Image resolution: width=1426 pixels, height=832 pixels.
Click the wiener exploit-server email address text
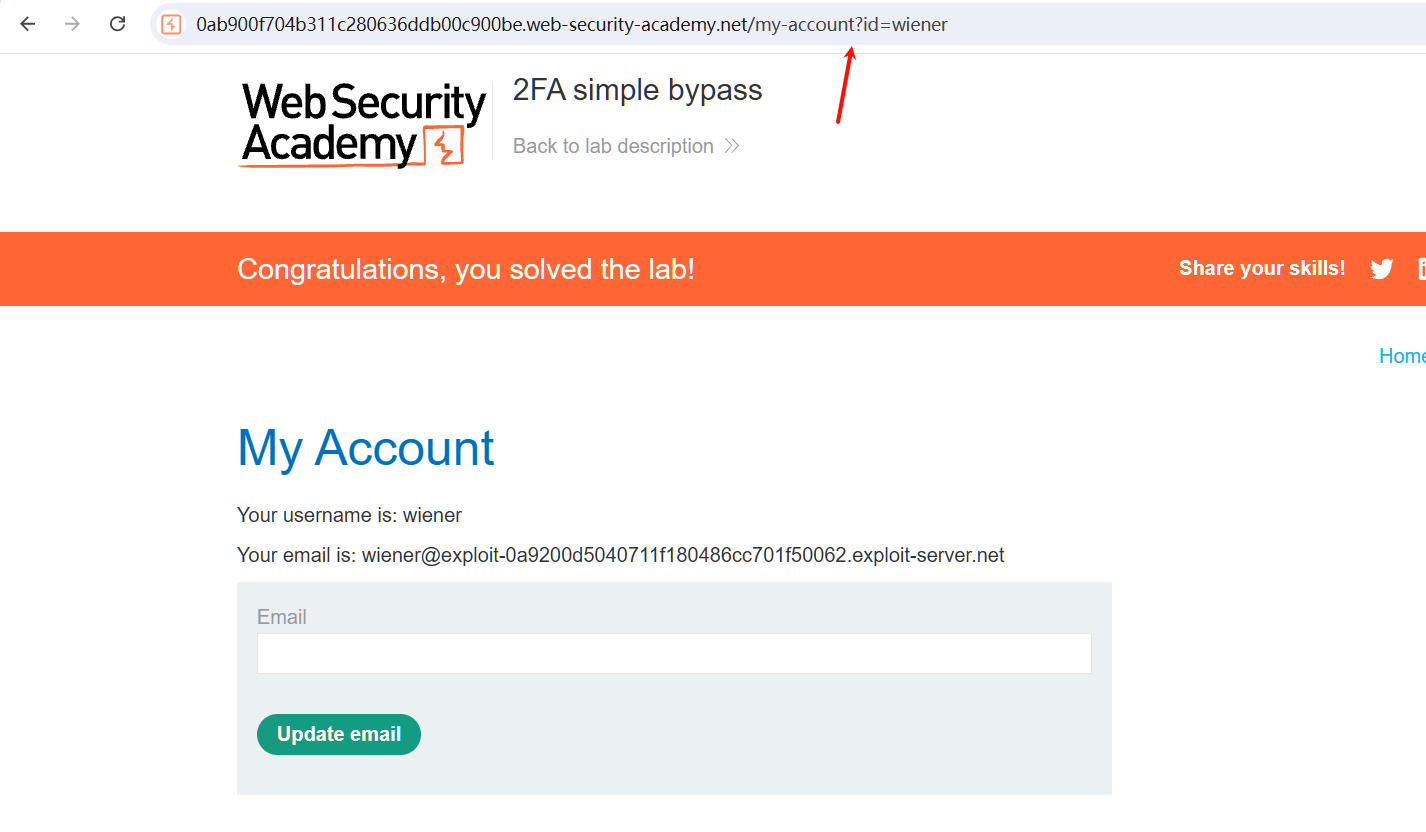point(682,555)
